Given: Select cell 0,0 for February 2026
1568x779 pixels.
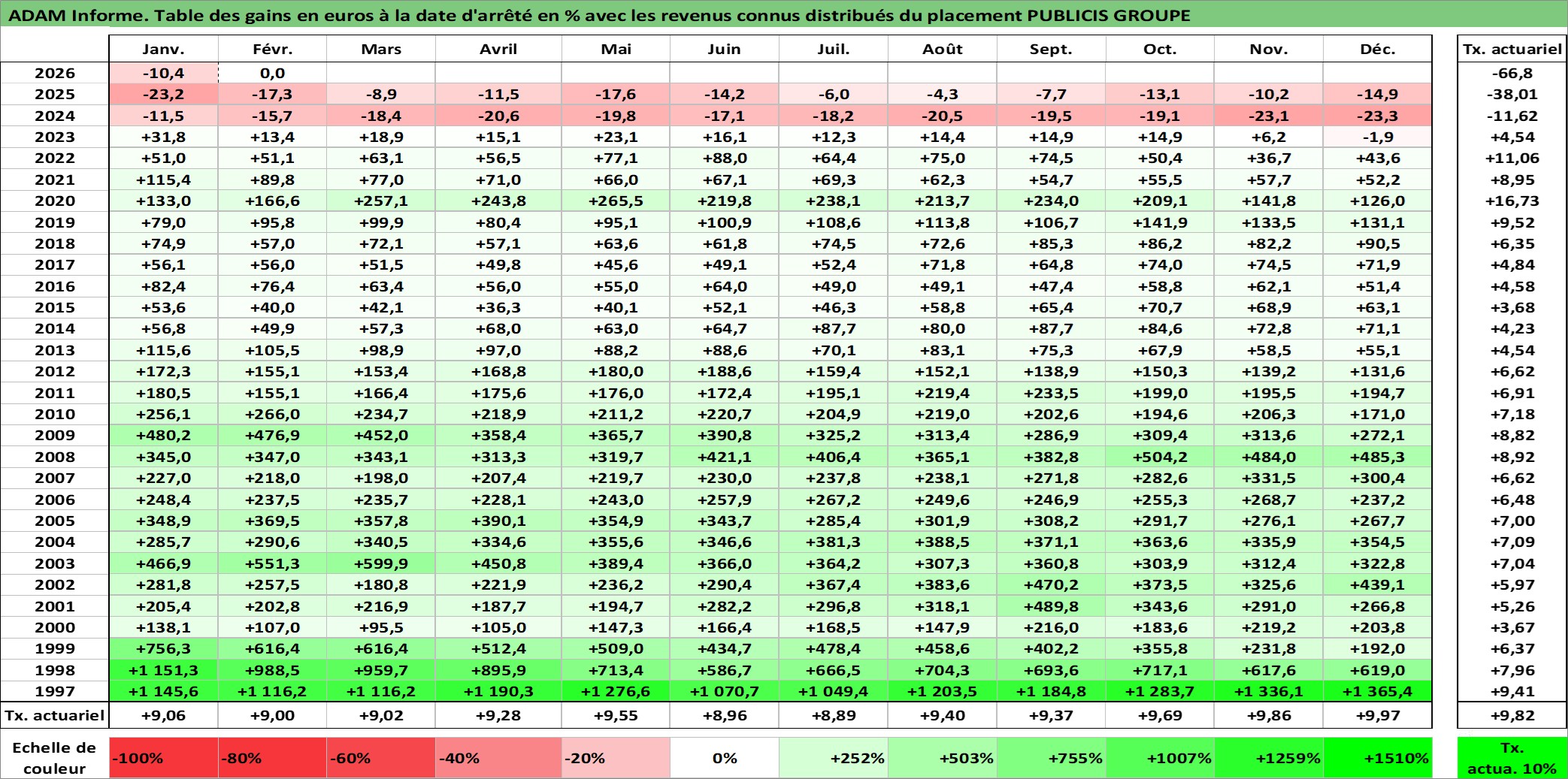Looking at the screenshot, I should [x=273, y=73].
